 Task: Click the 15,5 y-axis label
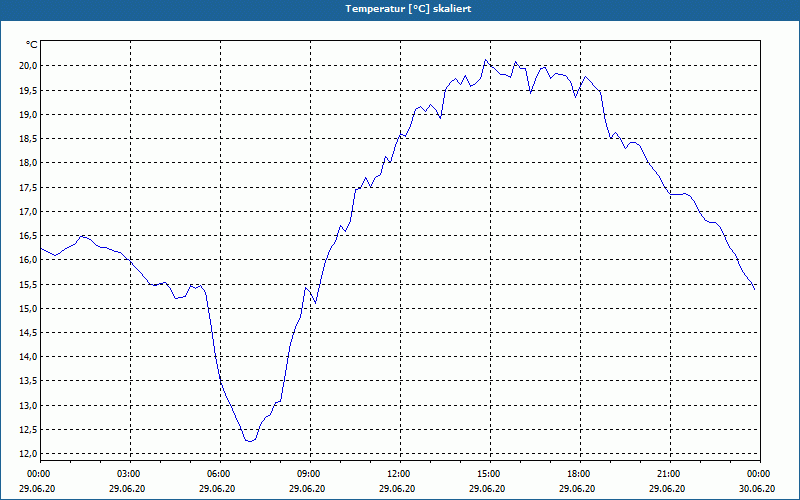tap(29, 284)
